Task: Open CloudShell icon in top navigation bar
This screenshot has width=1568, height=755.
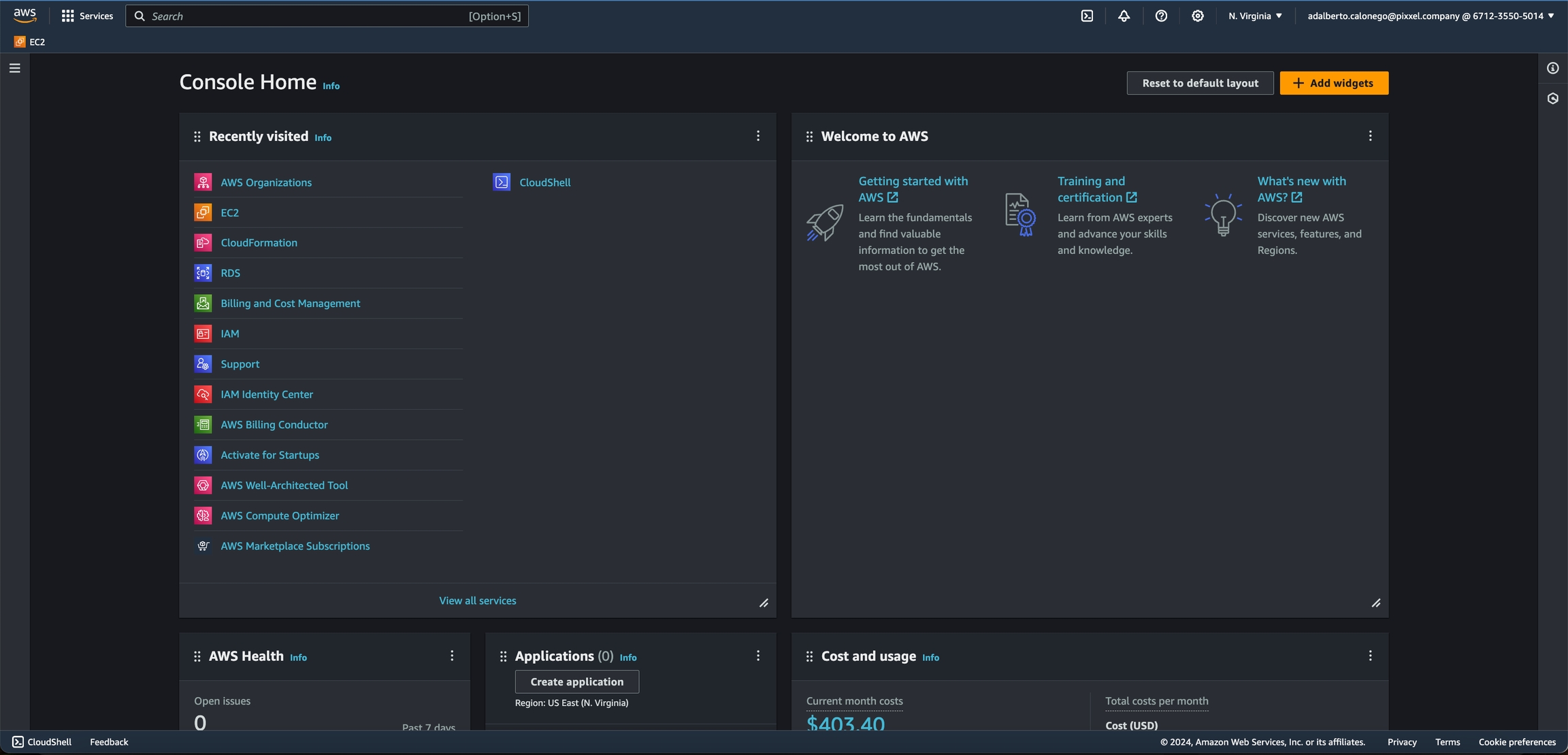Action: (x=1087, y=16)
